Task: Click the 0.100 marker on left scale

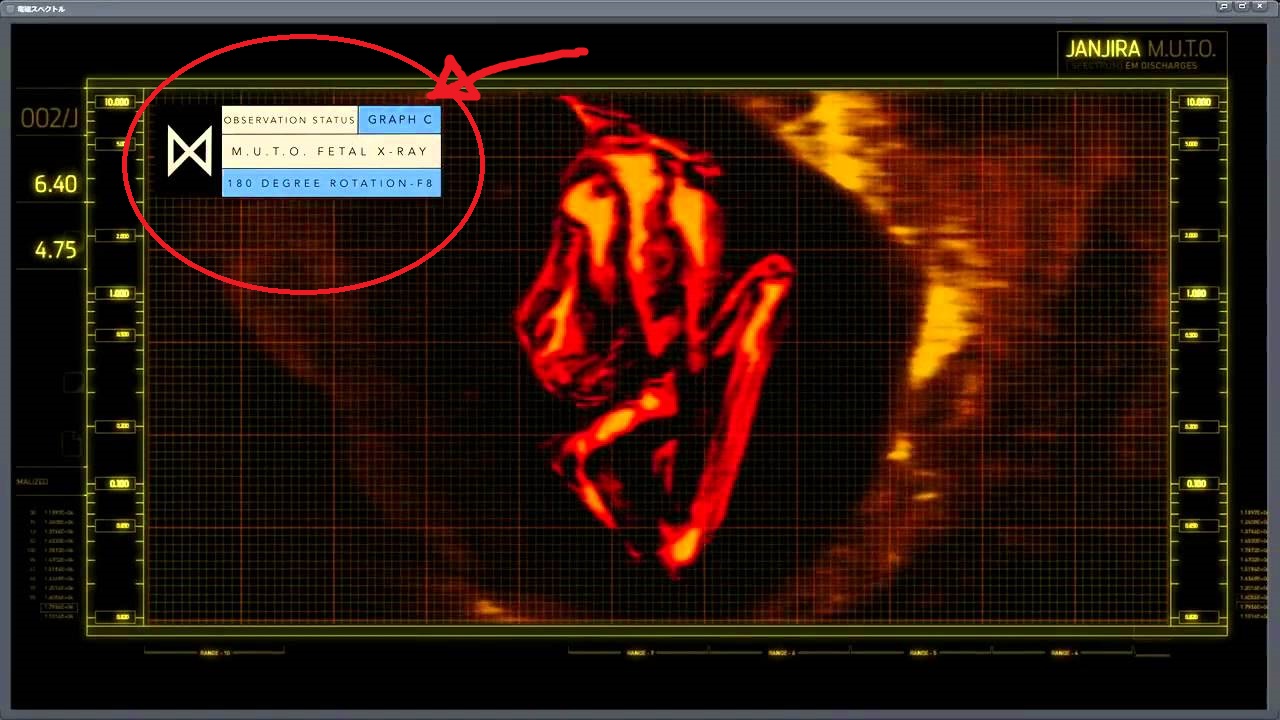Action: [119, 484]
